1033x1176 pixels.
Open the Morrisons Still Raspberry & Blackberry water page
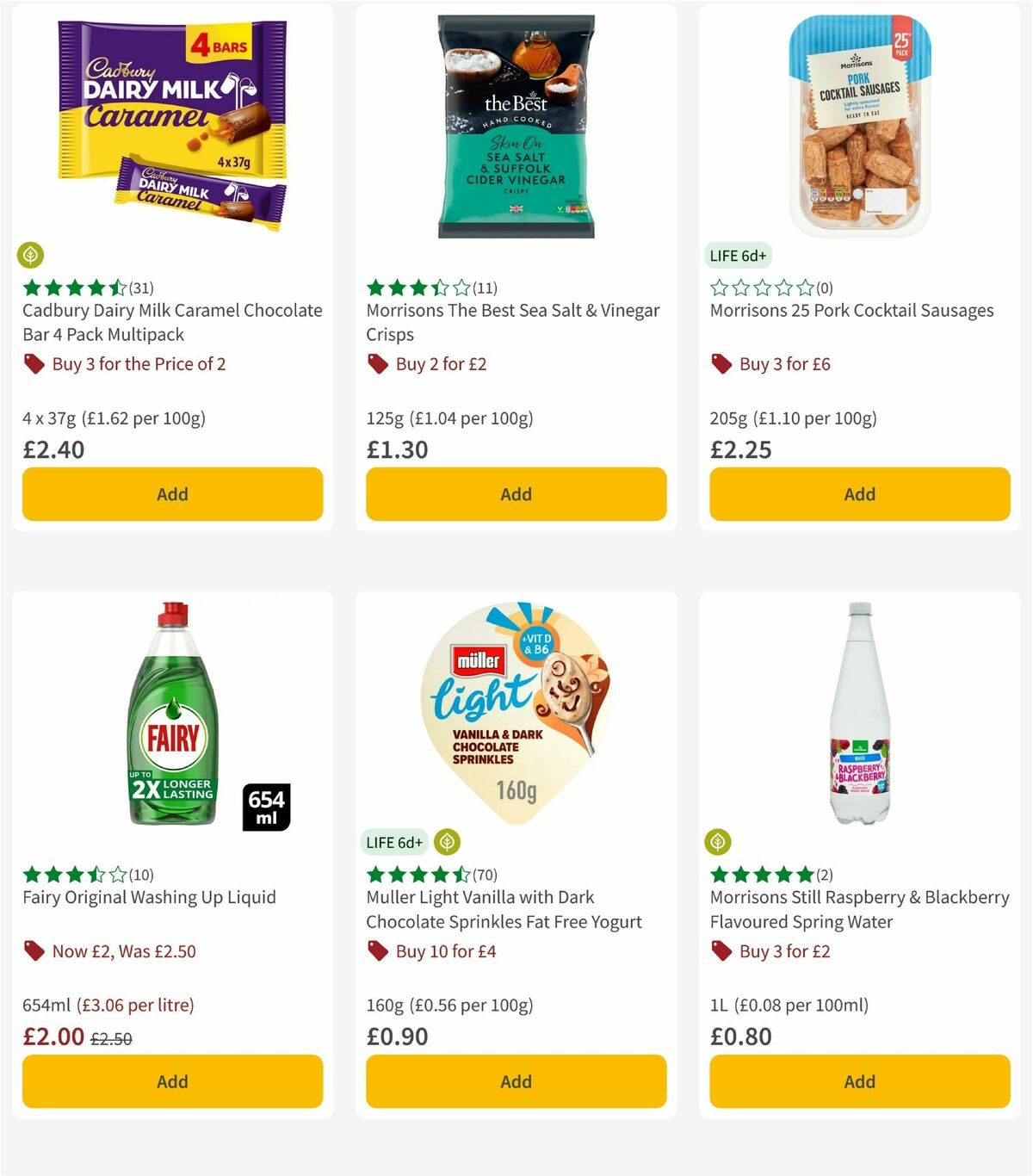point(859,909)
